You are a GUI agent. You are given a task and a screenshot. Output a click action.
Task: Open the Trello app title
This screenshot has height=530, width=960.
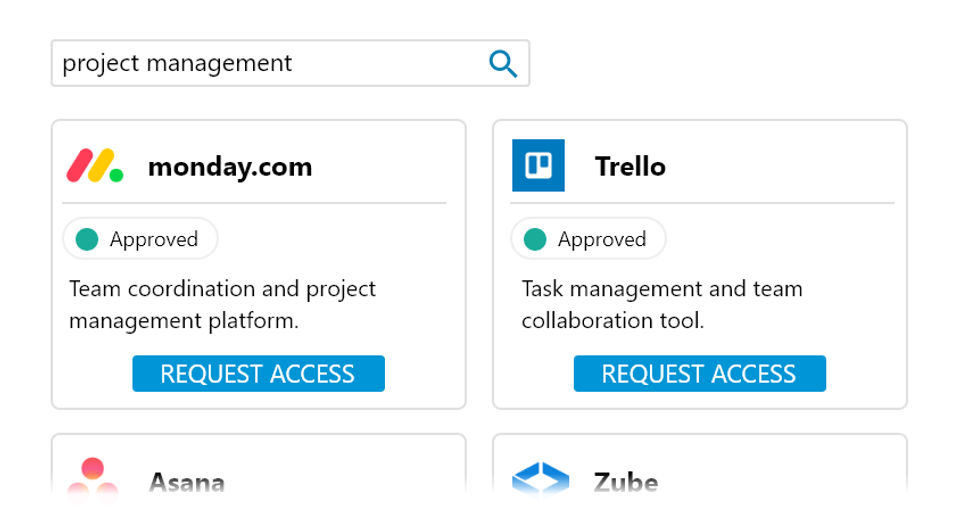[x=630, y=167]
